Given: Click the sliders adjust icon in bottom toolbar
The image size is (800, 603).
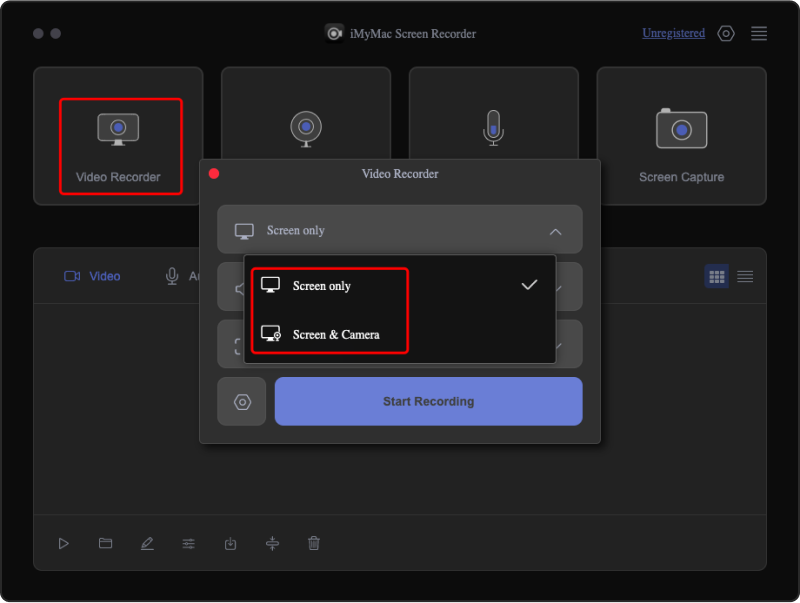Looking at the screenshot, I should pyautogui.click(x=189, y=543).
